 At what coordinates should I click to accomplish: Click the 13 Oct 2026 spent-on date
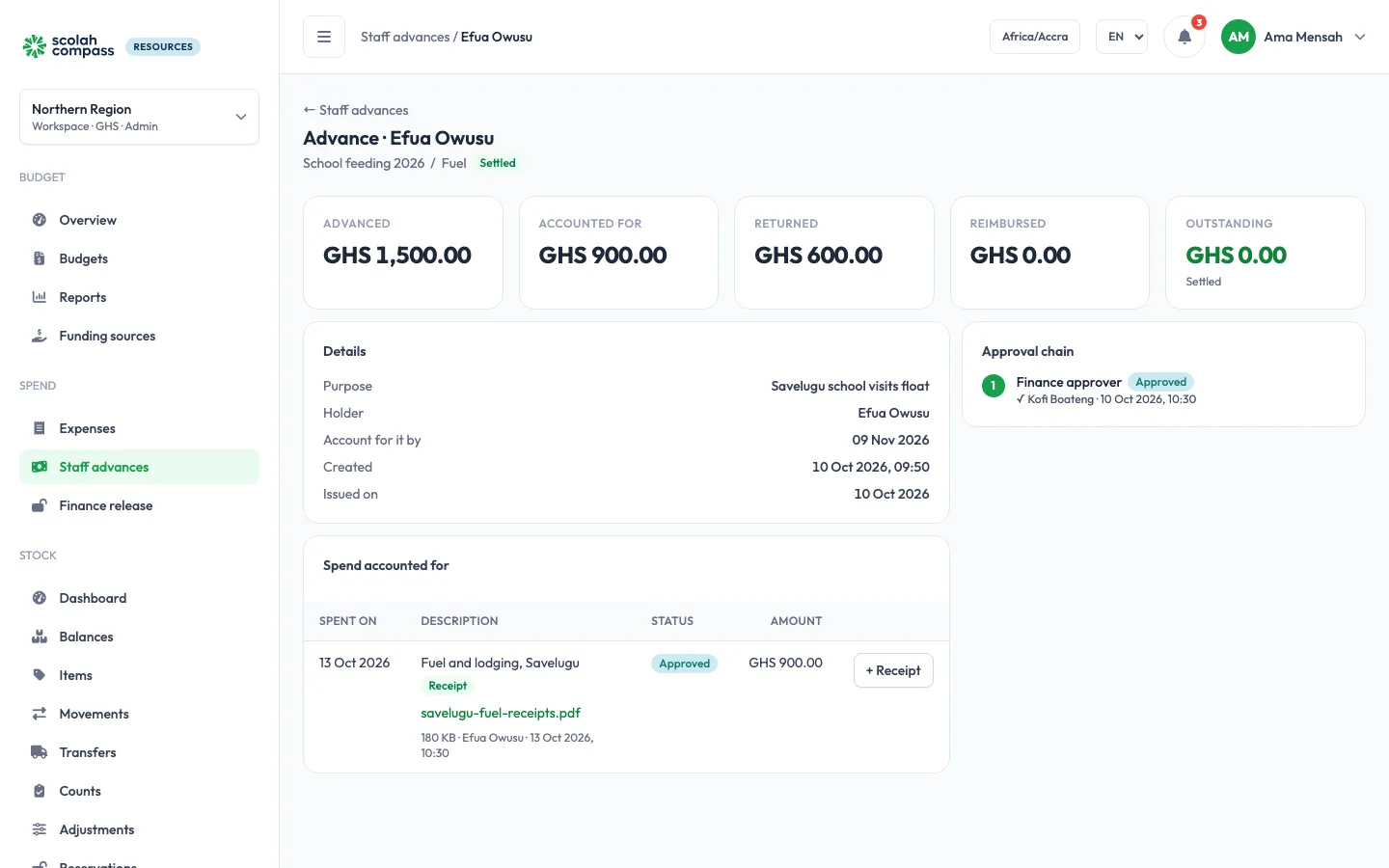click(x=354, y=663)
